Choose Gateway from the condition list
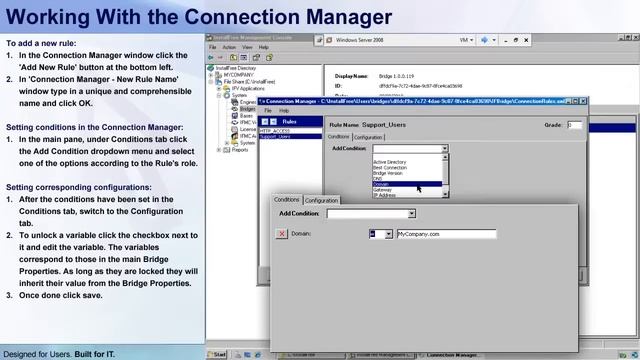 pos(407,190)
